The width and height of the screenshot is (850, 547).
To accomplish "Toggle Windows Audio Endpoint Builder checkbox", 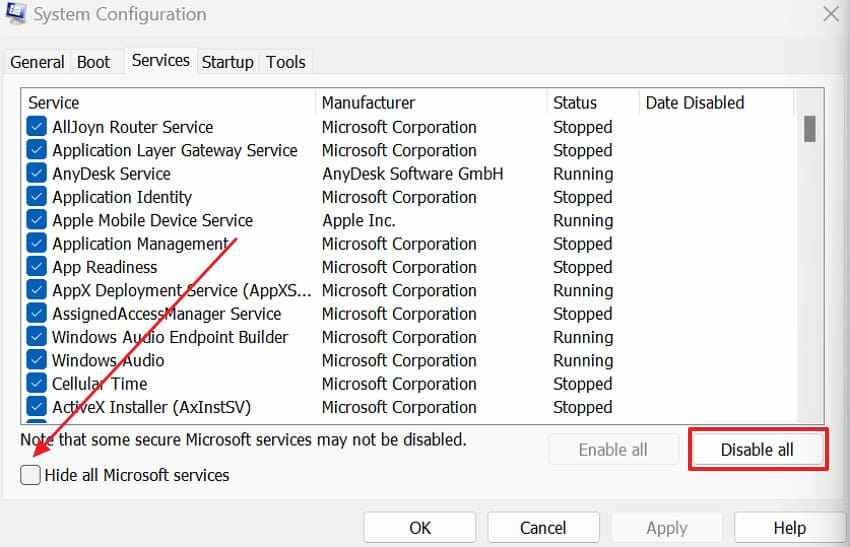I will (36, 337).
